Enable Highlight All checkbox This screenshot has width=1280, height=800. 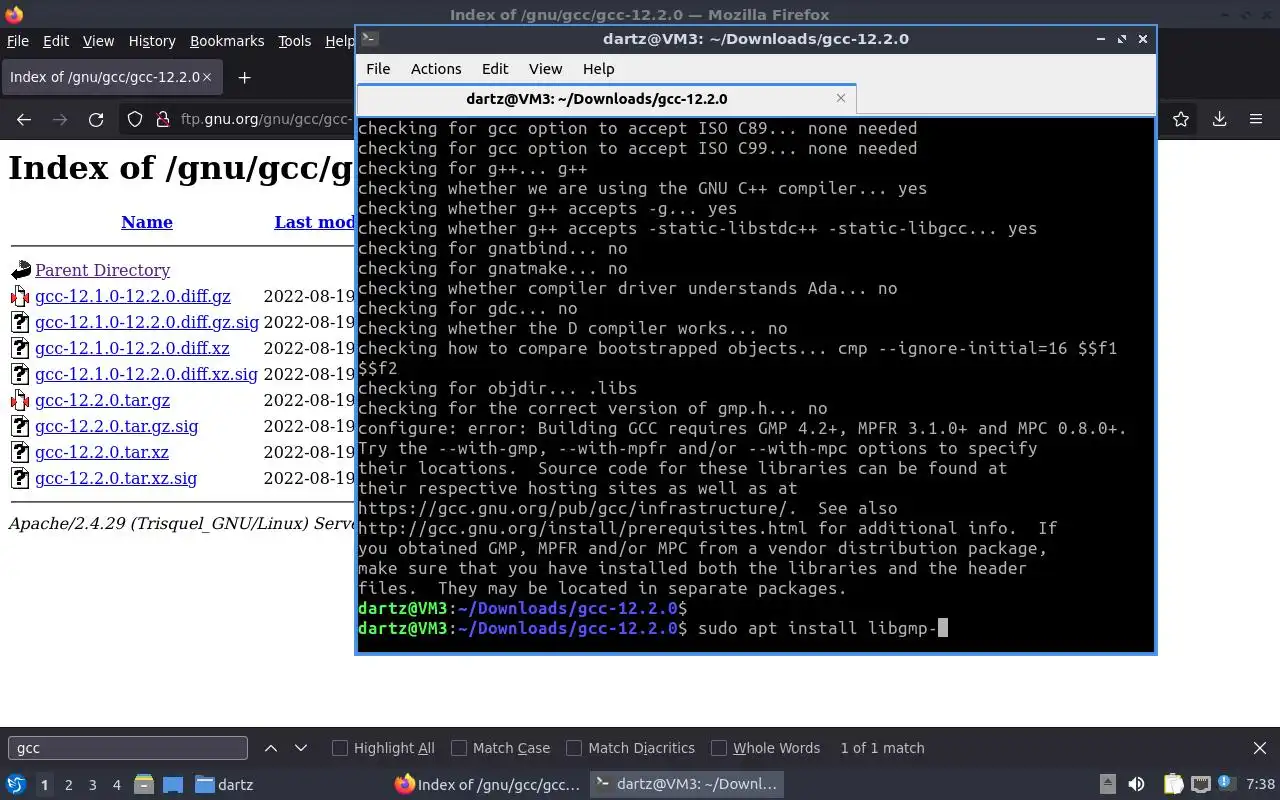(340, 748)
